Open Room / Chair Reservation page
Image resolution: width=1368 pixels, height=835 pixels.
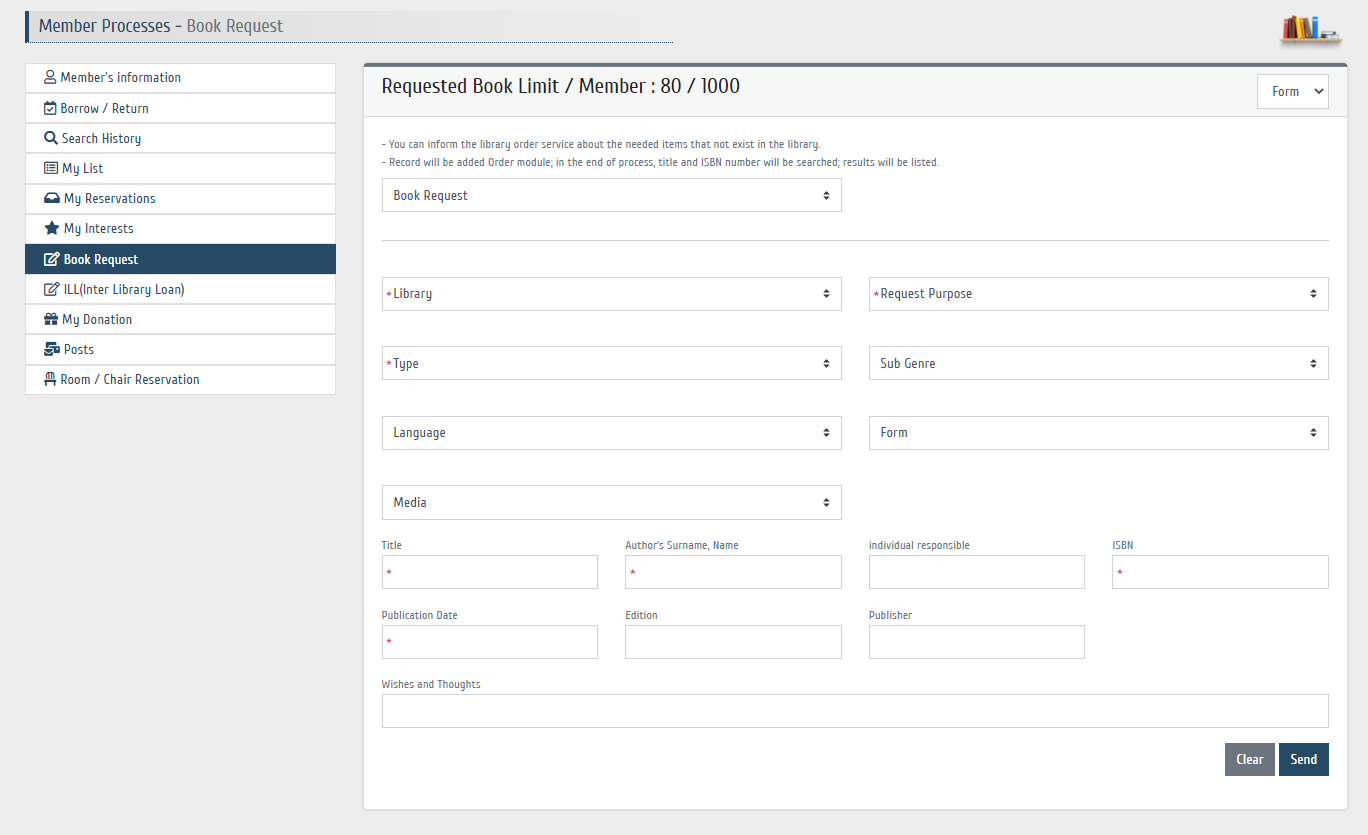coord(180,379)
